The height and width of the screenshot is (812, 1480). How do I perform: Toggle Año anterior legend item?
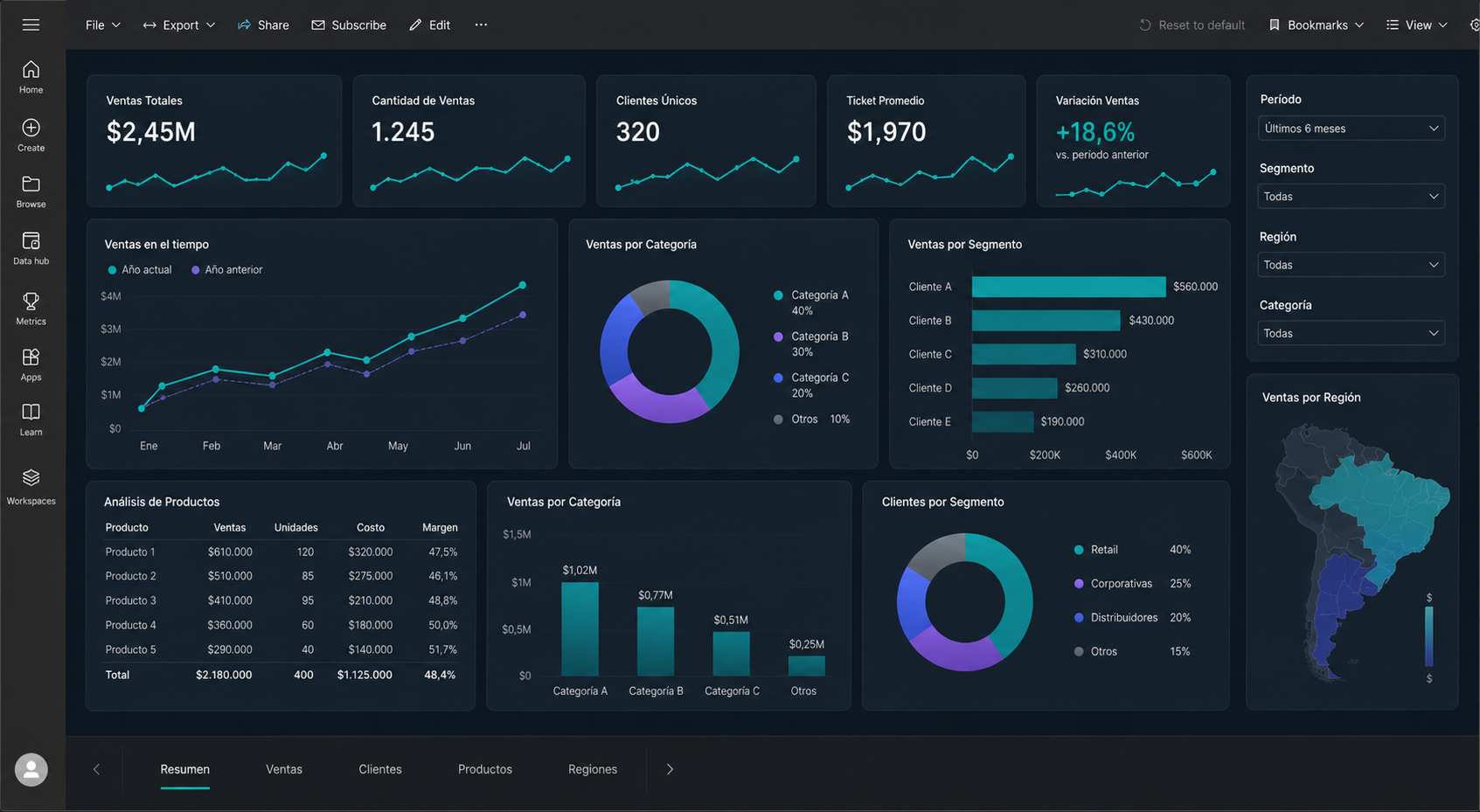(226, 270)
